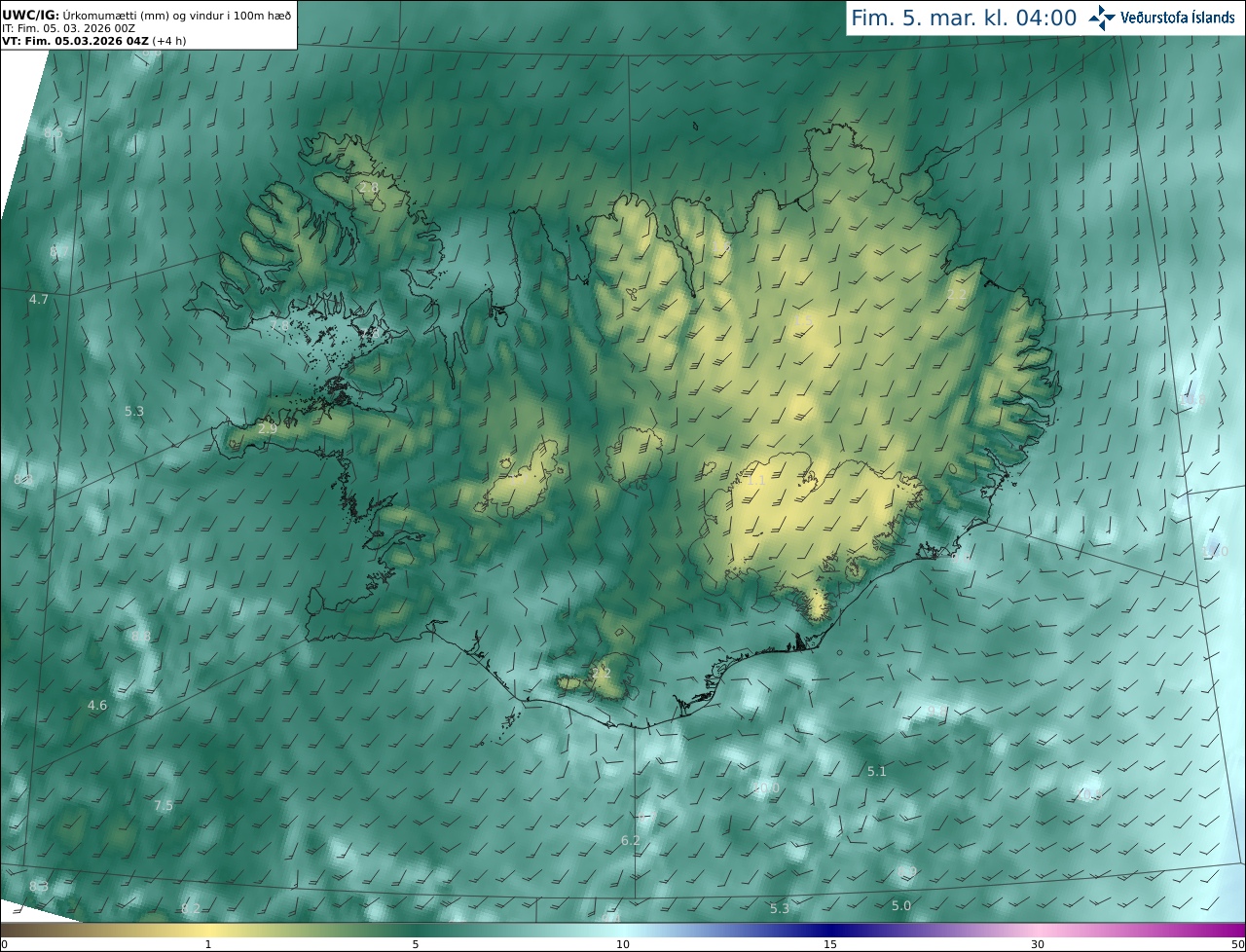Click the 5.3 value label west of Snæfellsnes
The image size is (1246, 952).
pos(134,411)
